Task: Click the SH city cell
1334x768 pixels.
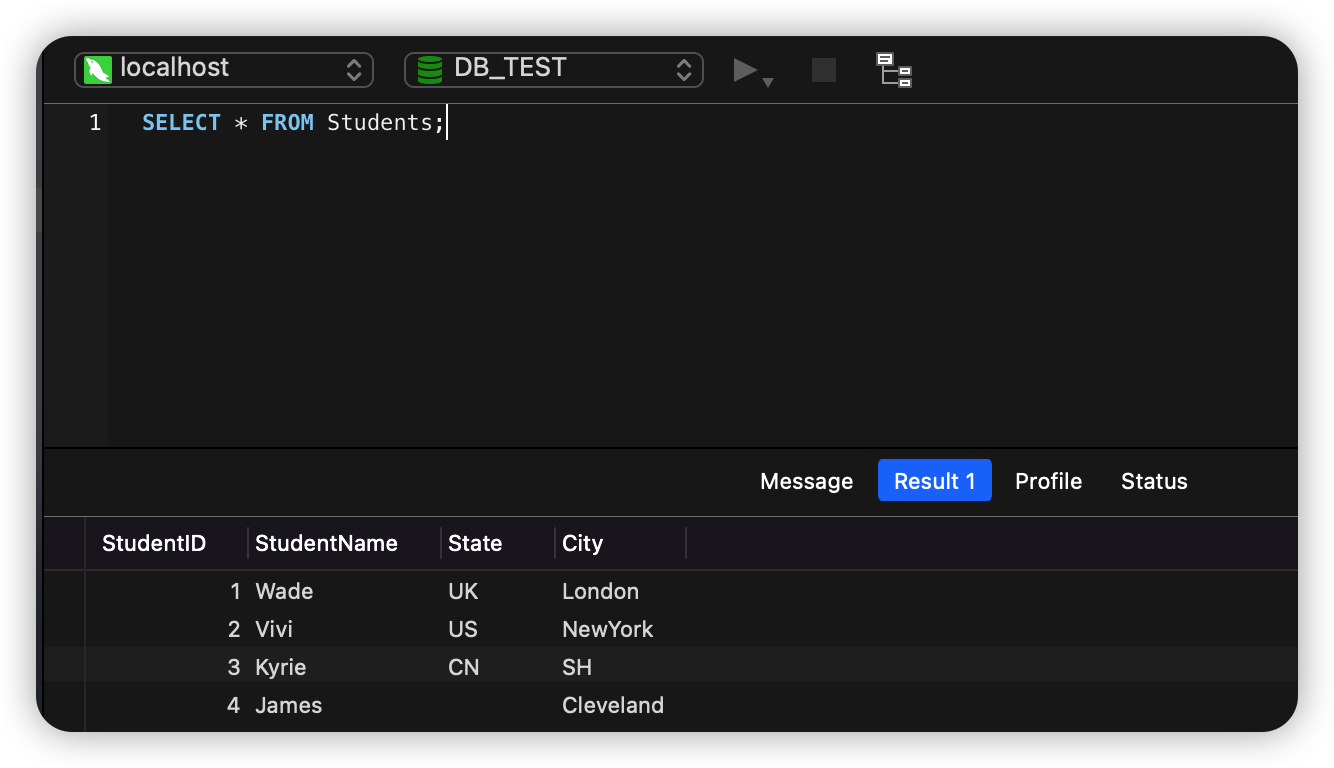Action: click(x=621, y=667)
